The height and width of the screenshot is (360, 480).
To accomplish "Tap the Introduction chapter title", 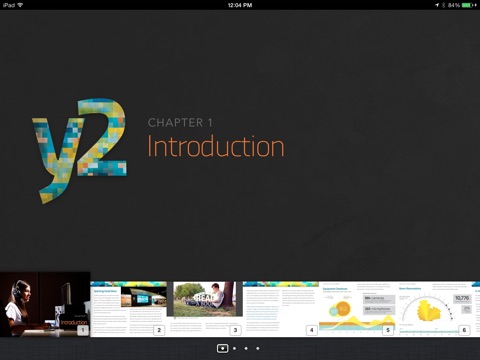I will [x=216, y=146].
